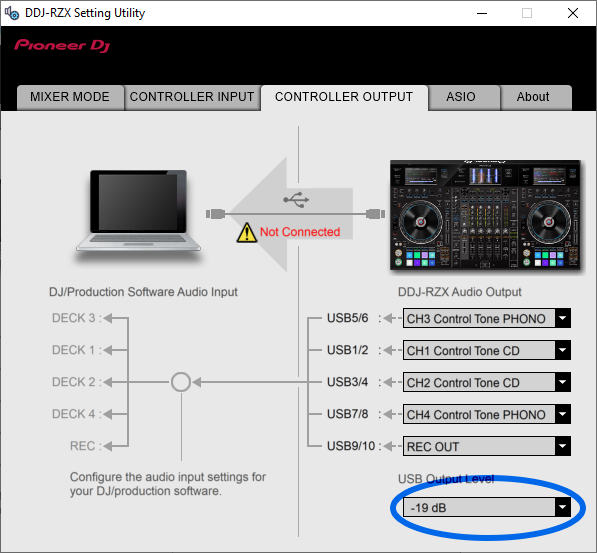This screenshot has width=597, height=553.
Task: Expand the USB5/6 output dropdown
Action: pos(487,318)
